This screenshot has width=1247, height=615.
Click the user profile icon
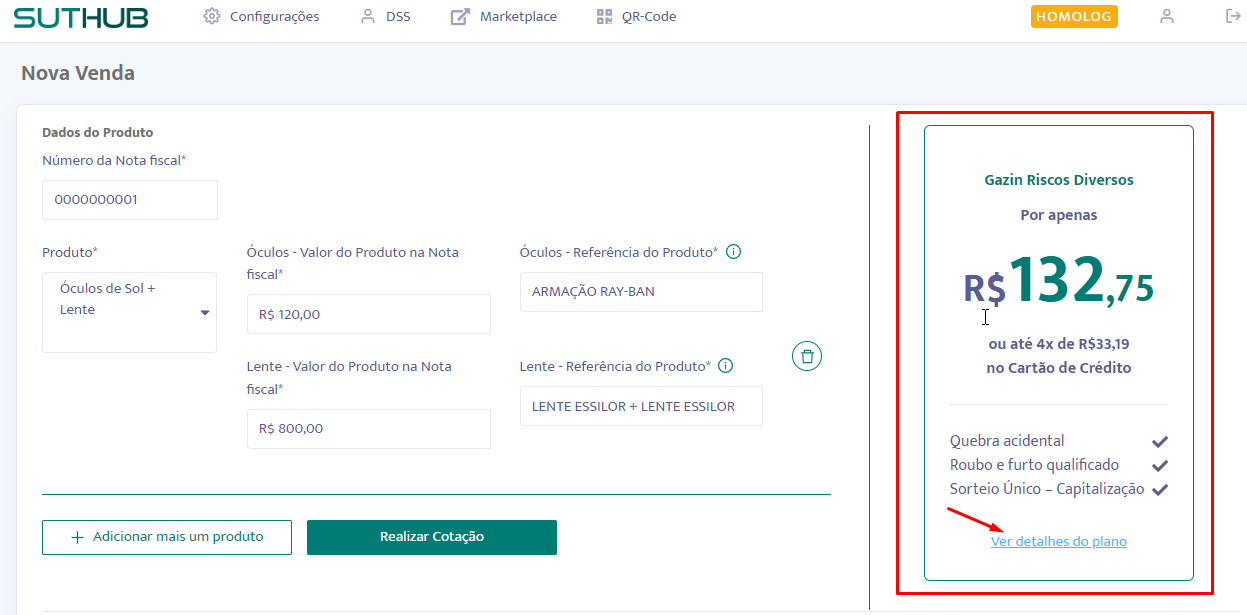pyautogui.click(x=1166, y=16)
